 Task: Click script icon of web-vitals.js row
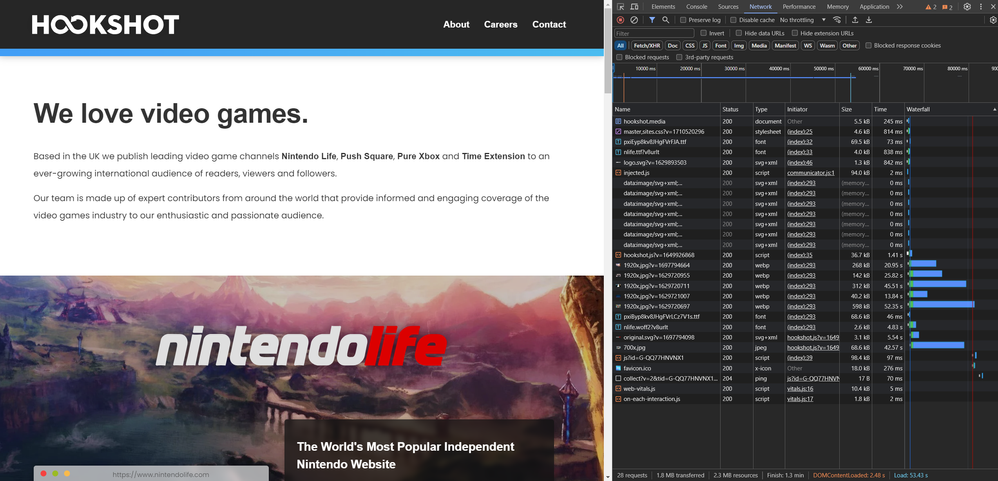tap(618, 388)
